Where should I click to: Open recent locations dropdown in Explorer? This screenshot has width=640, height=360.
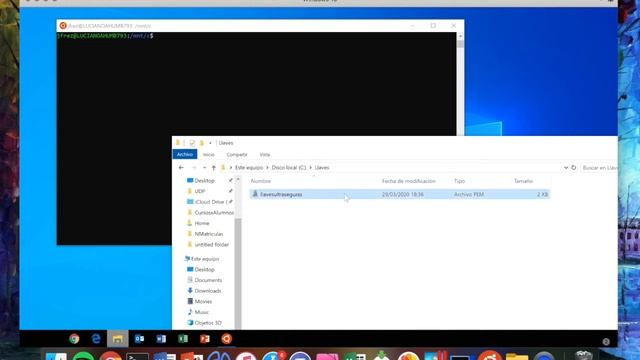(204, 168)
